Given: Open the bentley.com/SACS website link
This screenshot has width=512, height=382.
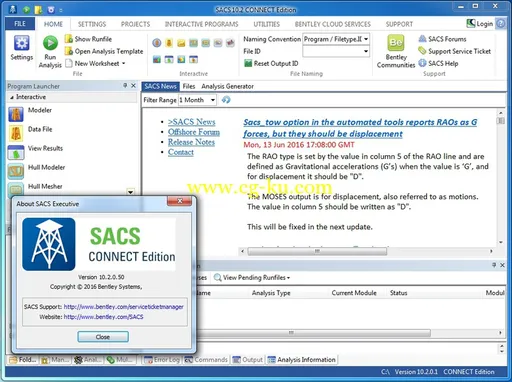Looking at the screenshot, I should click(x=103, y=317).
